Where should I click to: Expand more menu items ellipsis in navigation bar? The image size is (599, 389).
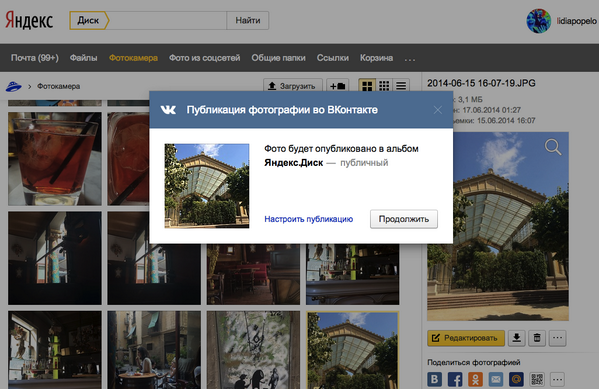pos(410,58)
